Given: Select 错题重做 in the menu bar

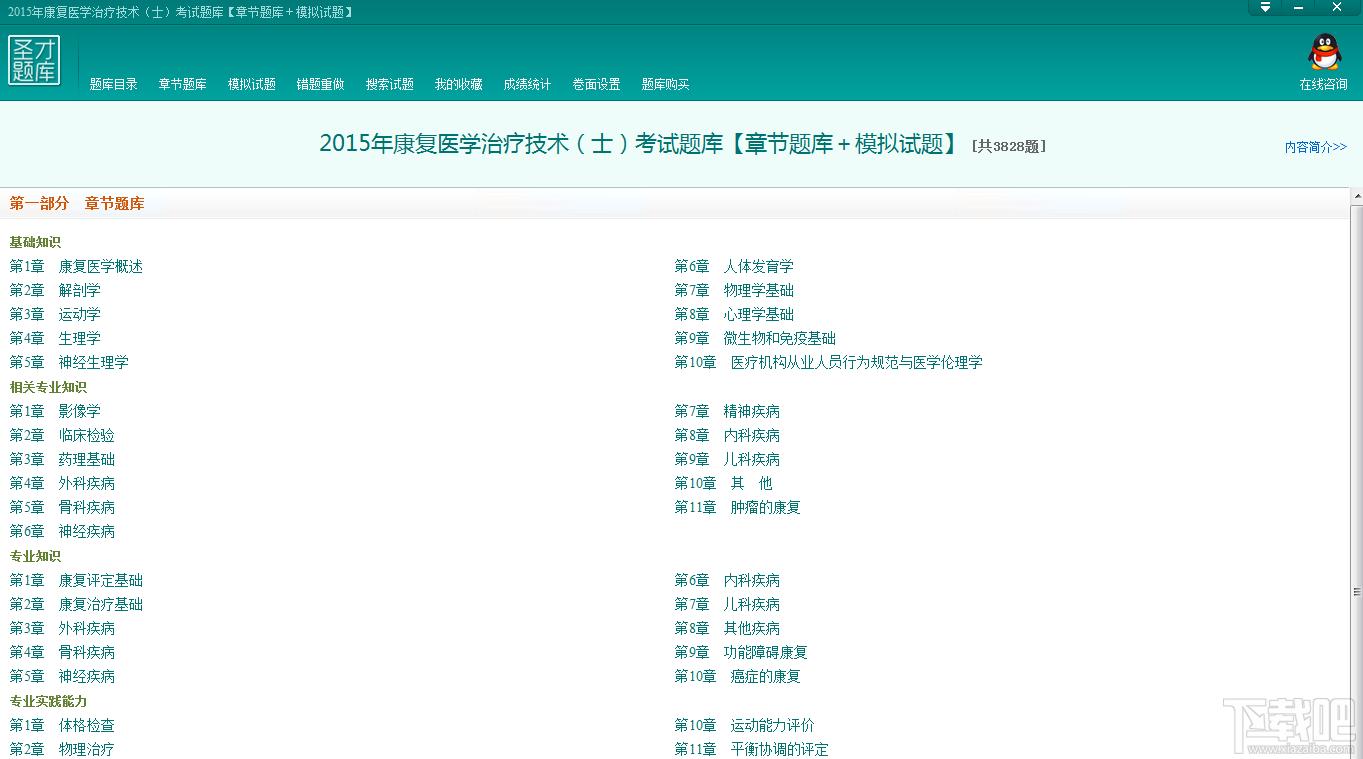Looking at the screenshot, I should coord(321,84).
